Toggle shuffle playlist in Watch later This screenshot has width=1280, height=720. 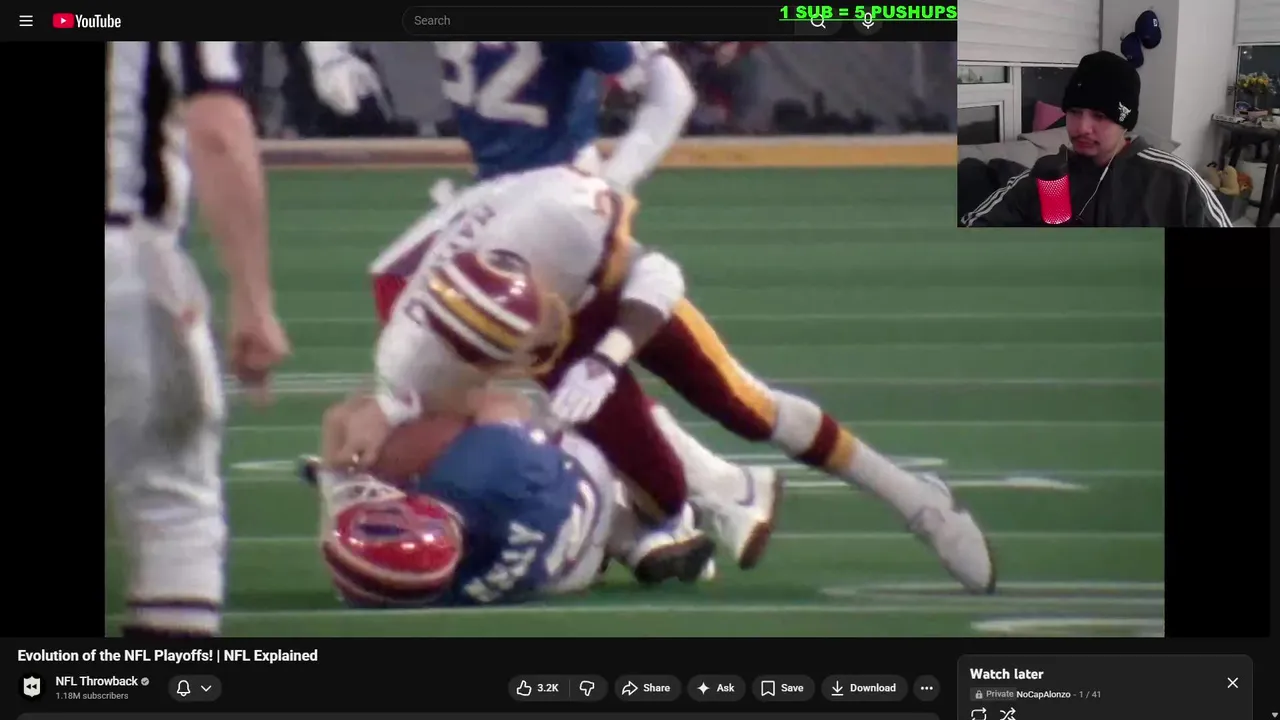click(x=1008, y=713)
